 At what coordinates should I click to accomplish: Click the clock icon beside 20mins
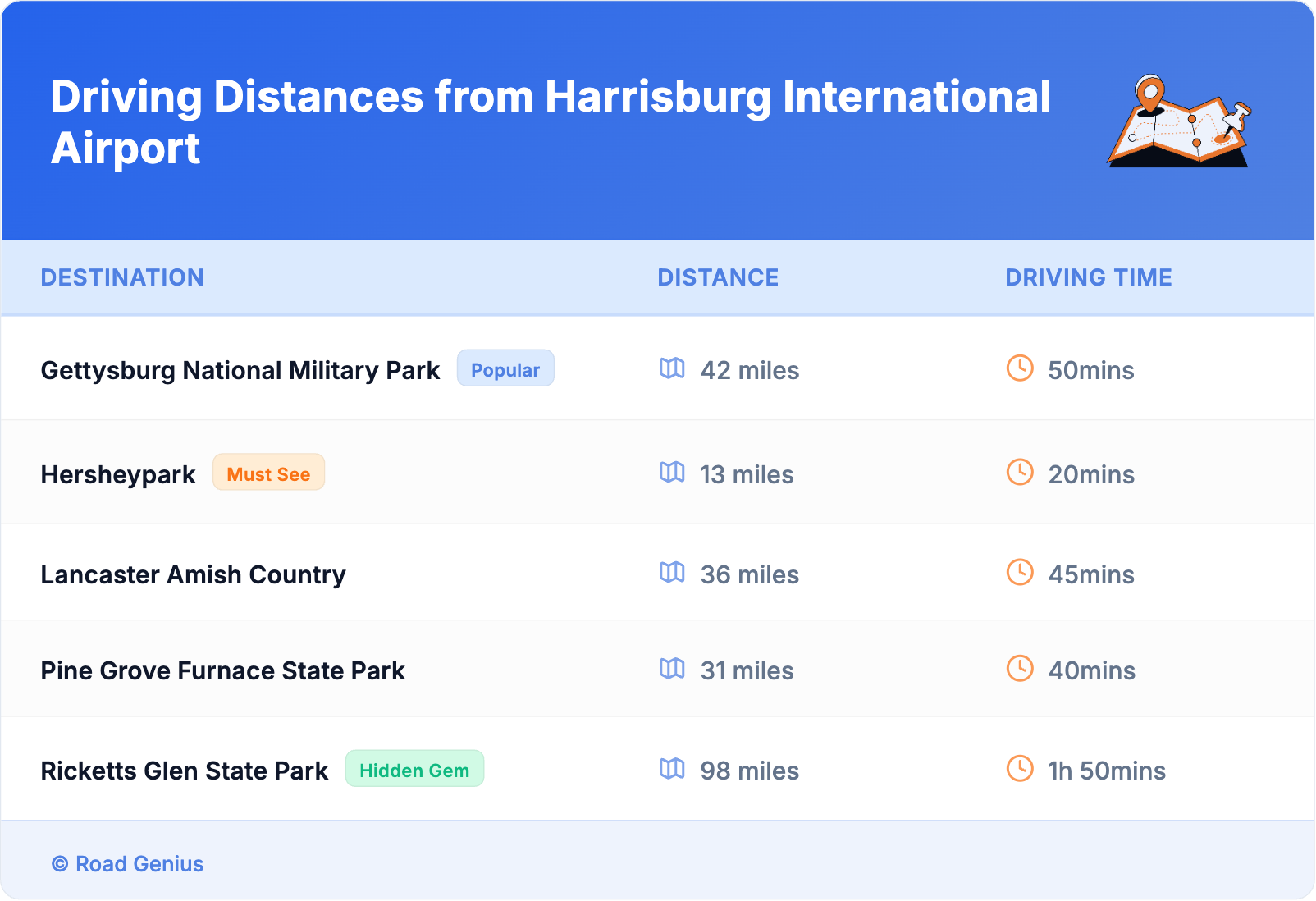(1020, 473)
